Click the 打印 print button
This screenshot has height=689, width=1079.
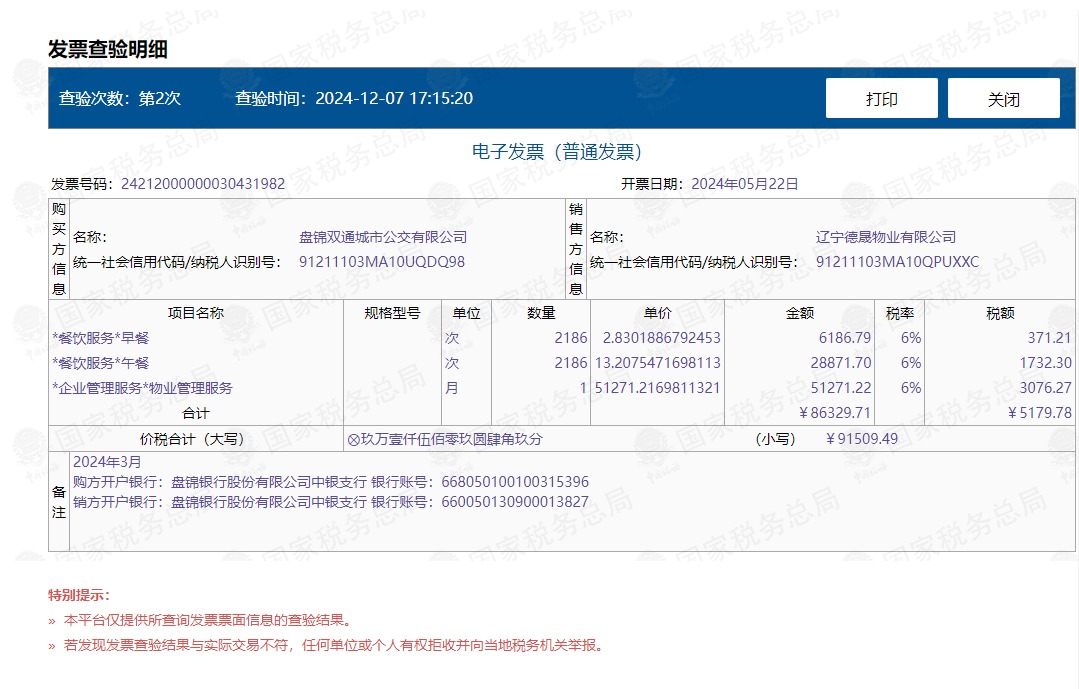click(x=882, y=98)
